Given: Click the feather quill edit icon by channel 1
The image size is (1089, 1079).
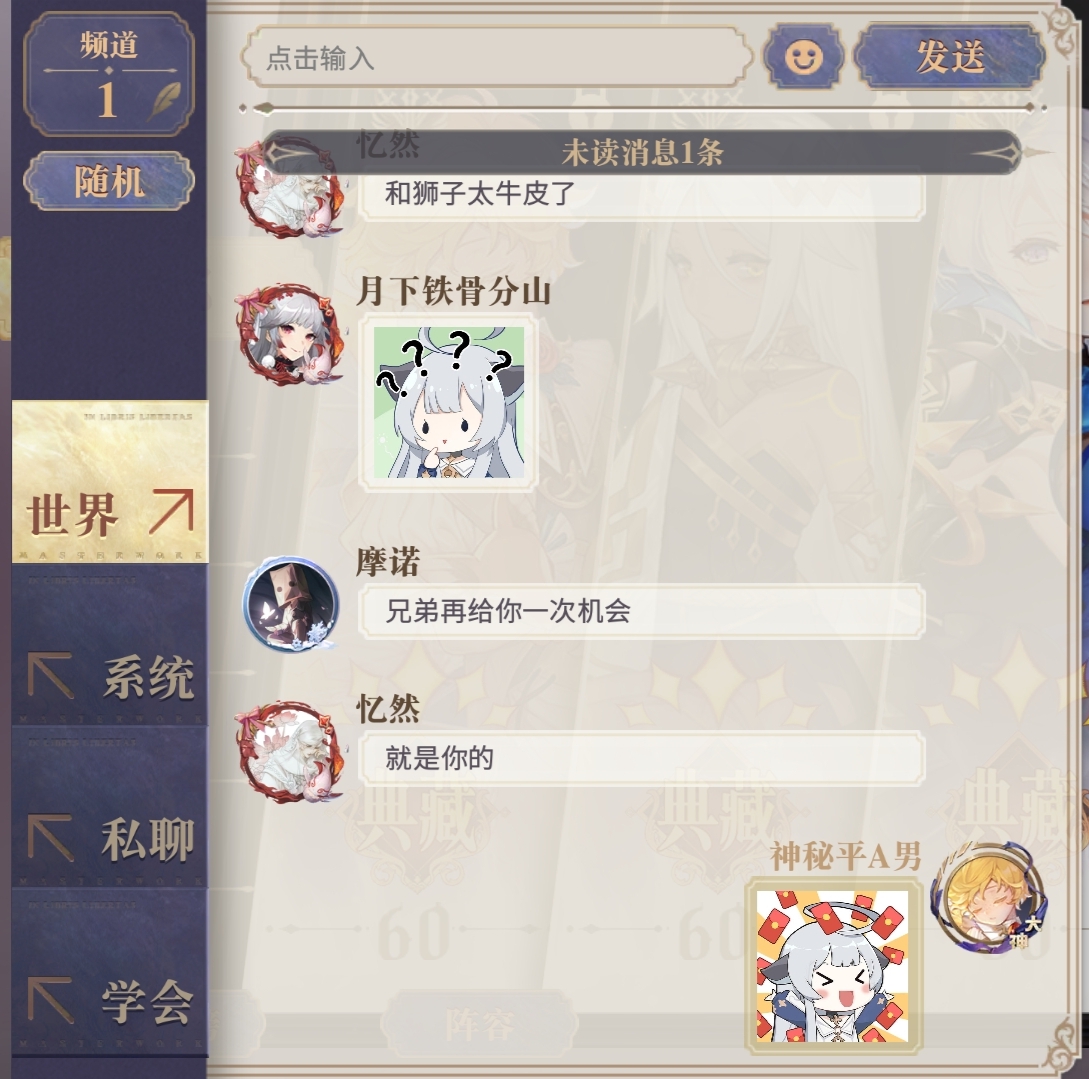Looking at the screenshot, I should click(165, 102).
